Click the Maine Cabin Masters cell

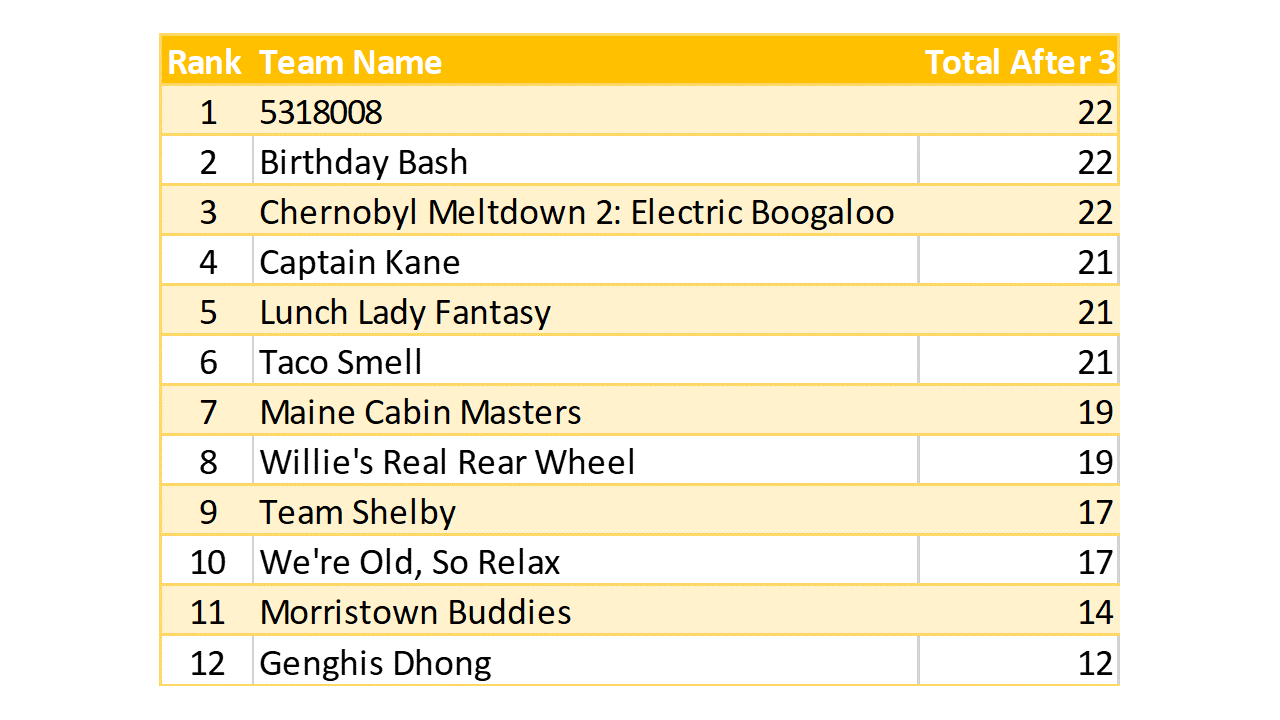(420, 412)
